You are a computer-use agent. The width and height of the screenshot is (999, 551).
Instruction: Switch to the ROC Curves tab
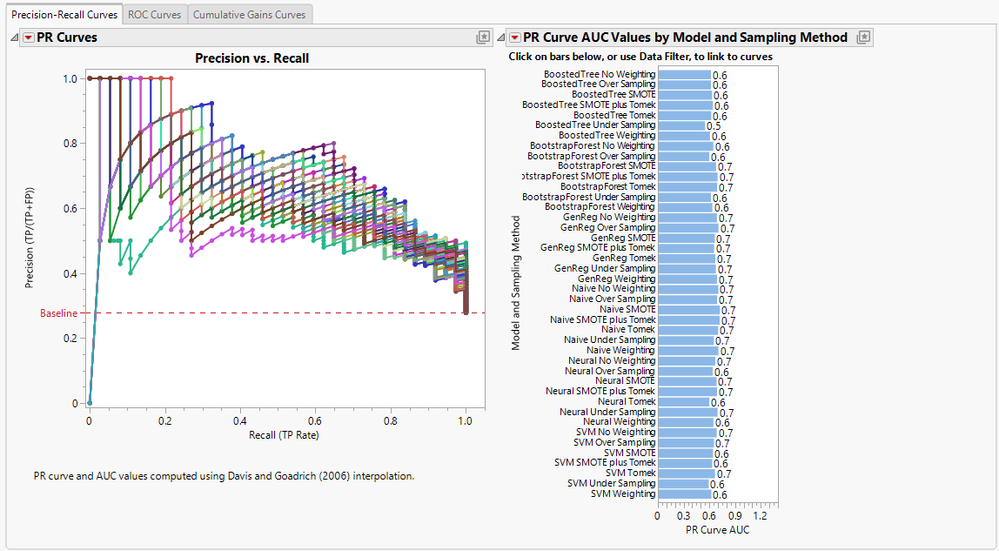(x=154, y=14)
